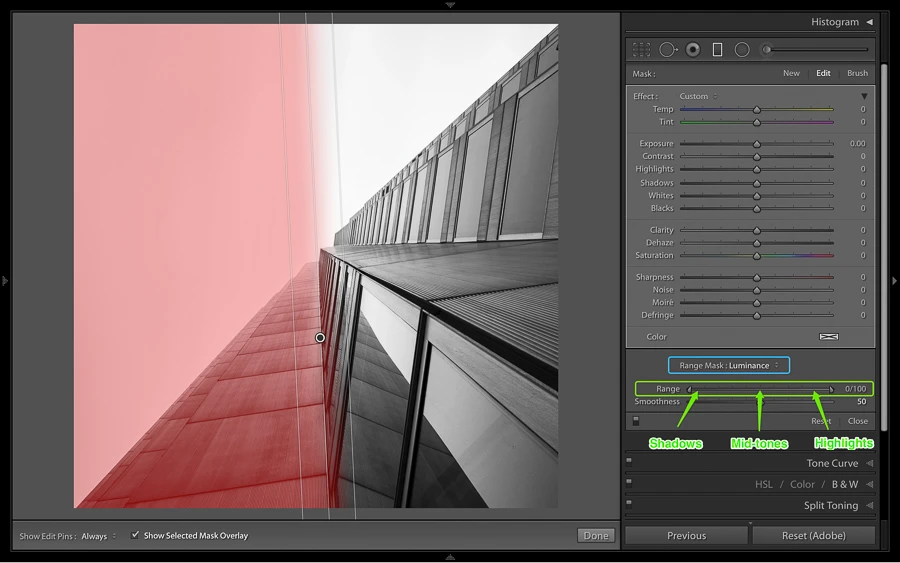Collapse the Histogram panel

pos(870,22)
